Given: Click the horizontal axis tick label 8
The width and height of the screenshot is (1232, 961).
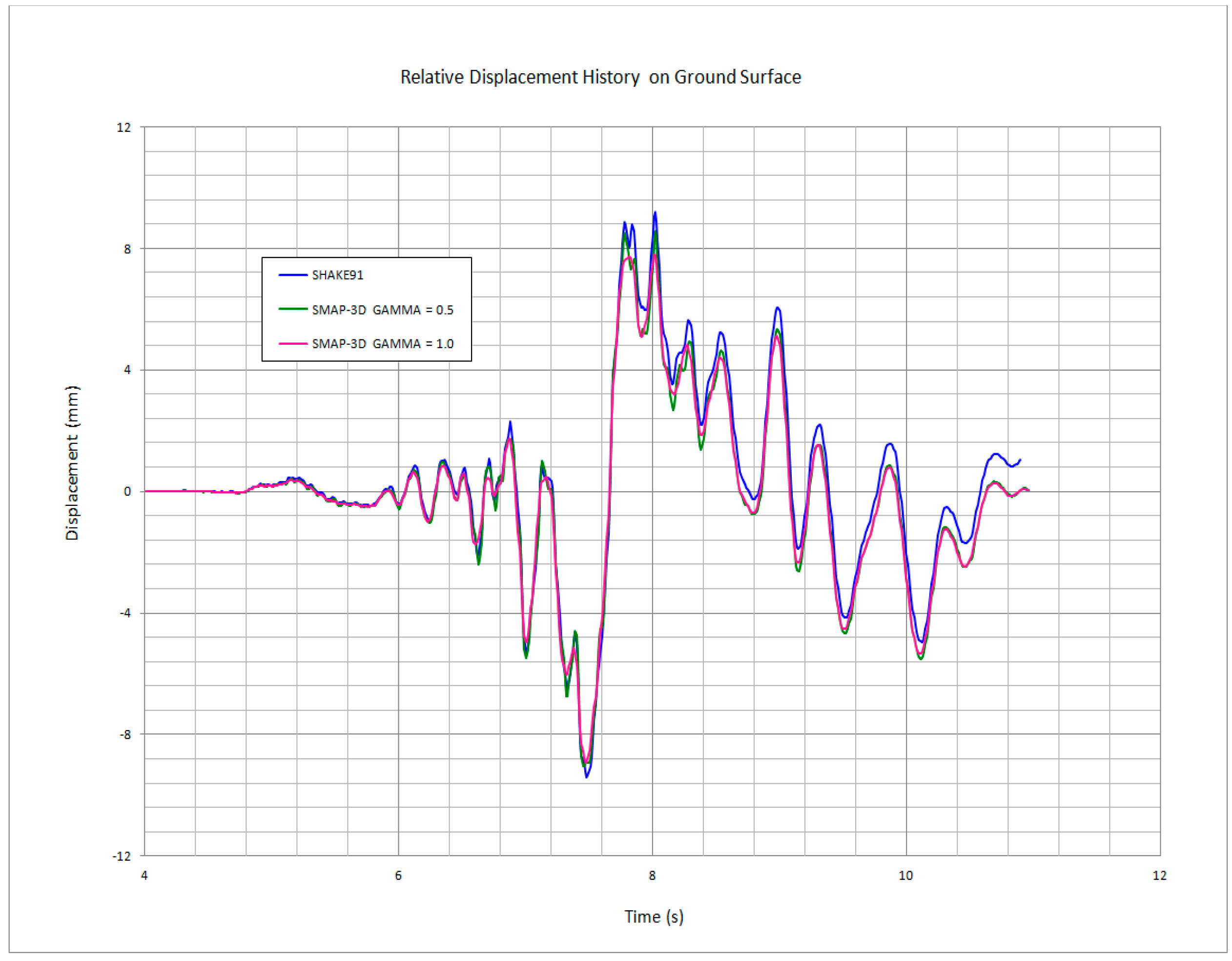Looking at the screenshot, I should [652, 875].
